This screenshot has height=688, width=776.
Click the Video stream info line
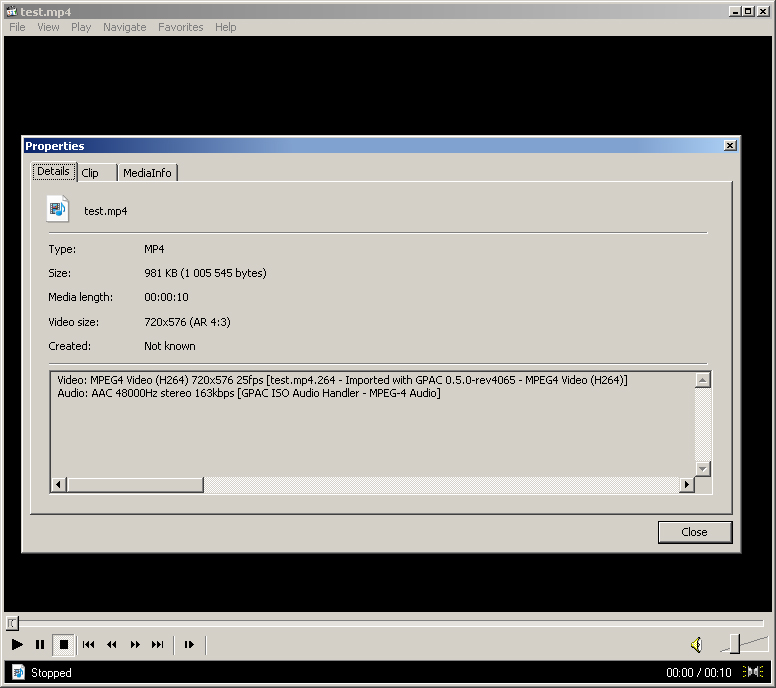click(342, 380)
